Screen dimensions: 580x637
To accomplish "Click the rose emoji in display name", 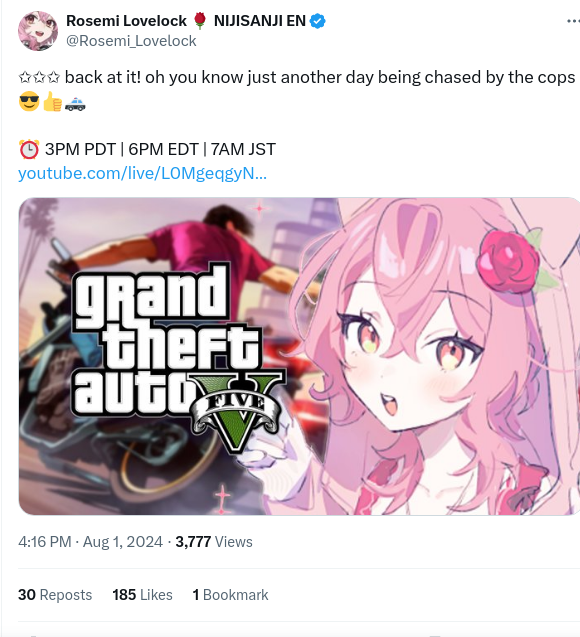I will click(200, 21).
